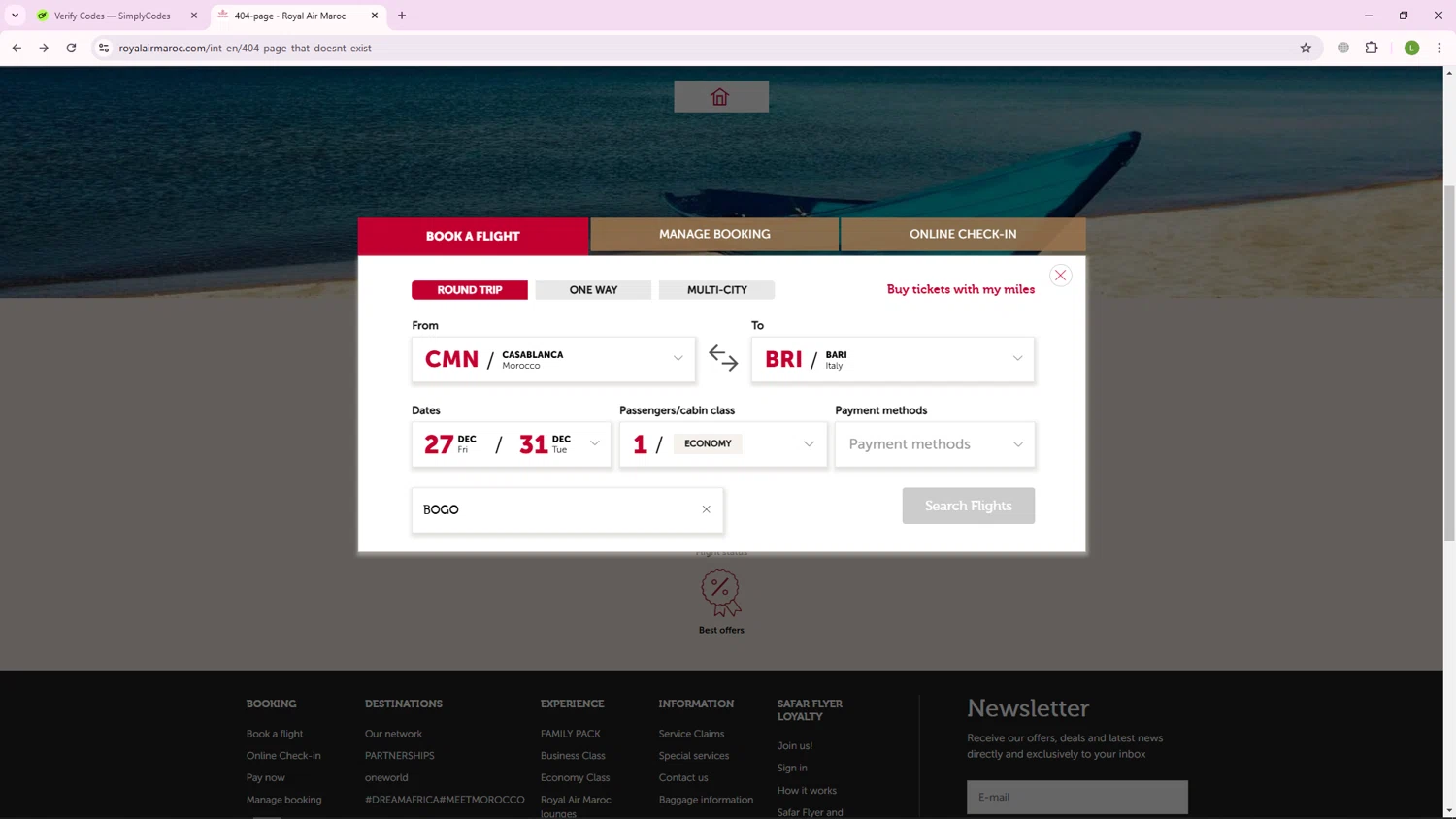Close the 404-page Royal Air Maroc tab
This screenshot has height=819, width=1456.
[375, 16]
